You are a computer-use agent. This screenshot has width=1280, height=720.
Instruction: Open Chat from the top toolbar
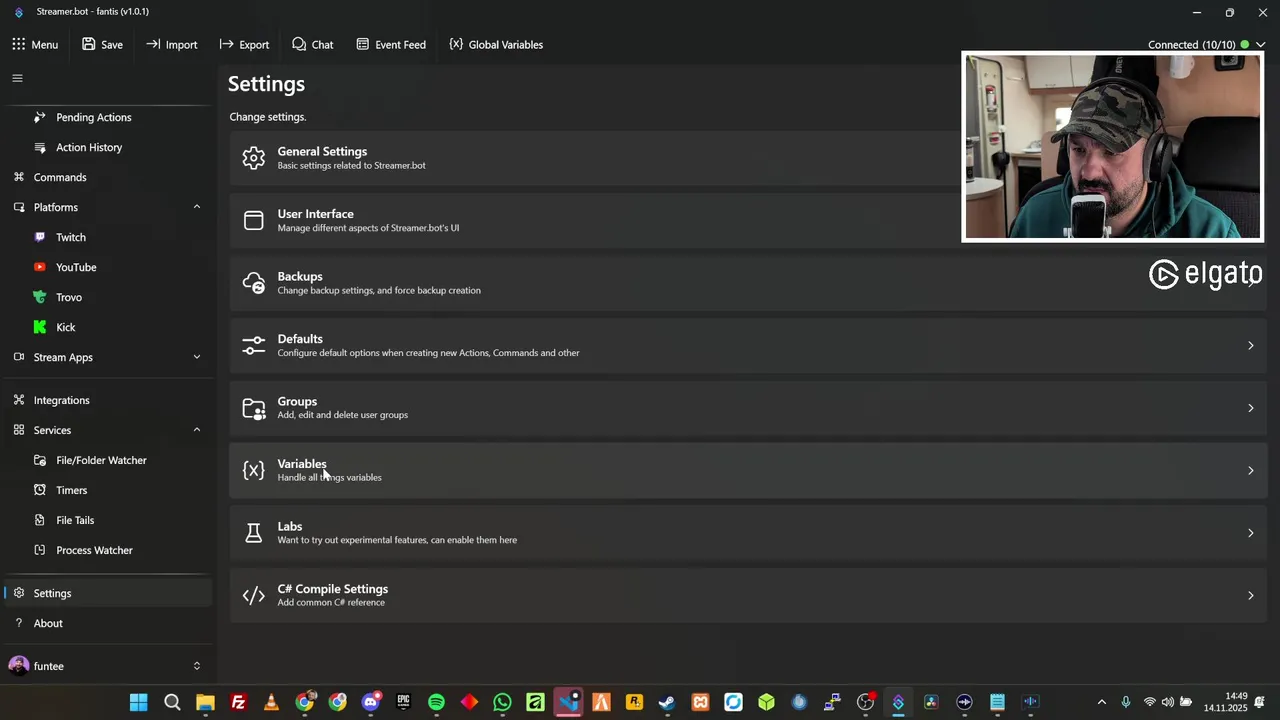pyautogui.click(x=313, y=44)
